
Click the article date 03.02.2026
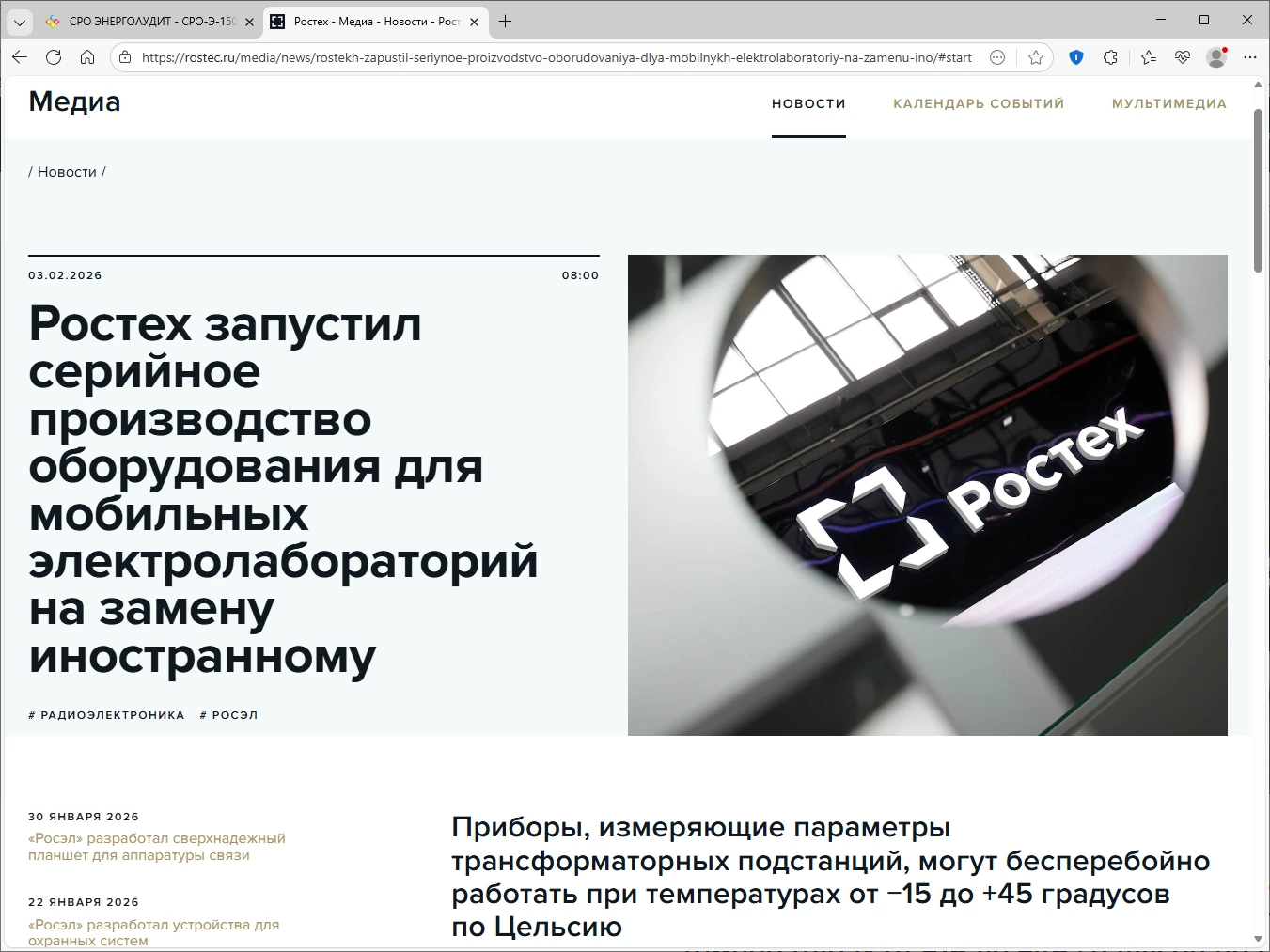pyautogui.click(x=65, y=275)
